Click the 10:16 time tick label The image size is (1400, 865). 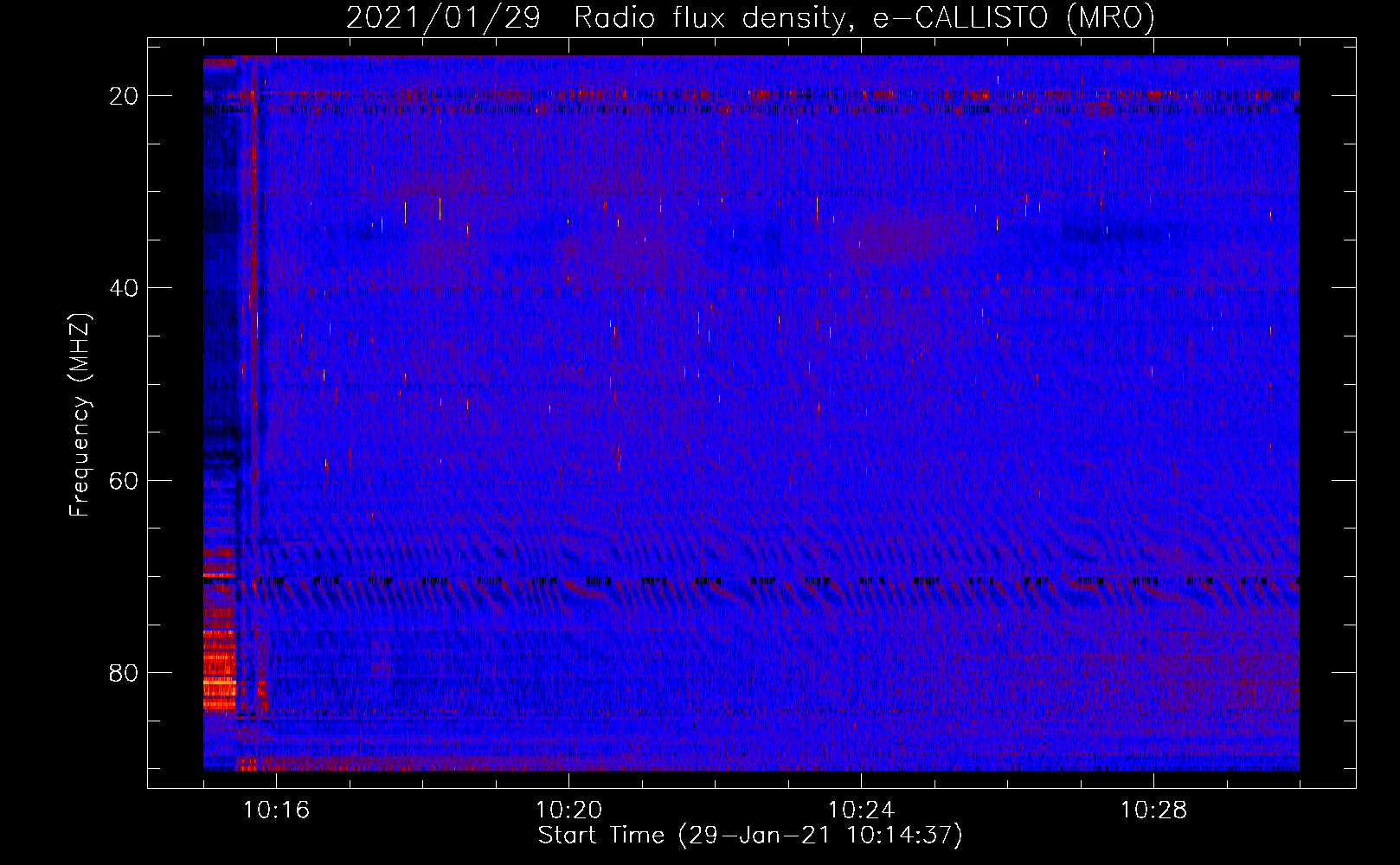276,811
